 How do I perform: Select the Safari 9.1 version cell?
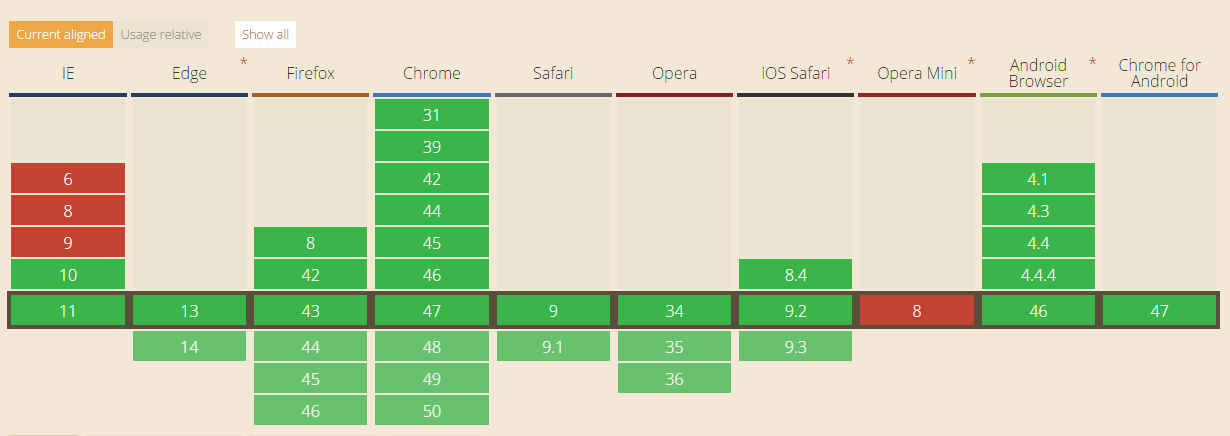[553, 346]
